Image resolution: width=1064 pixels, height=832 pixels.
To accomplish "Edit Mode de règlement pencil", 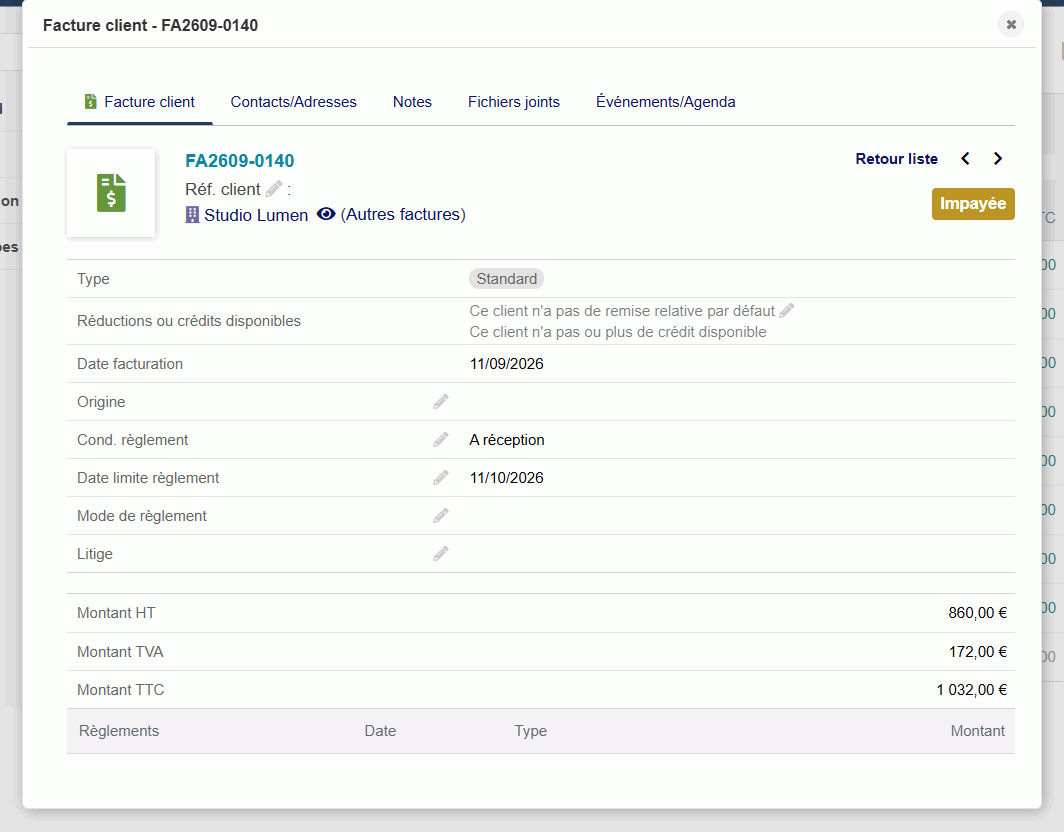I will [441, 516].
